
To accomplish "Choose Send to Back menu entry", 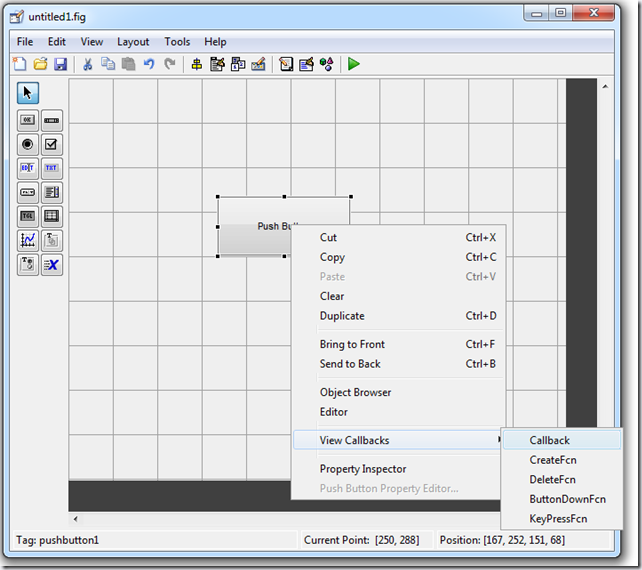I will click(400, 364).
